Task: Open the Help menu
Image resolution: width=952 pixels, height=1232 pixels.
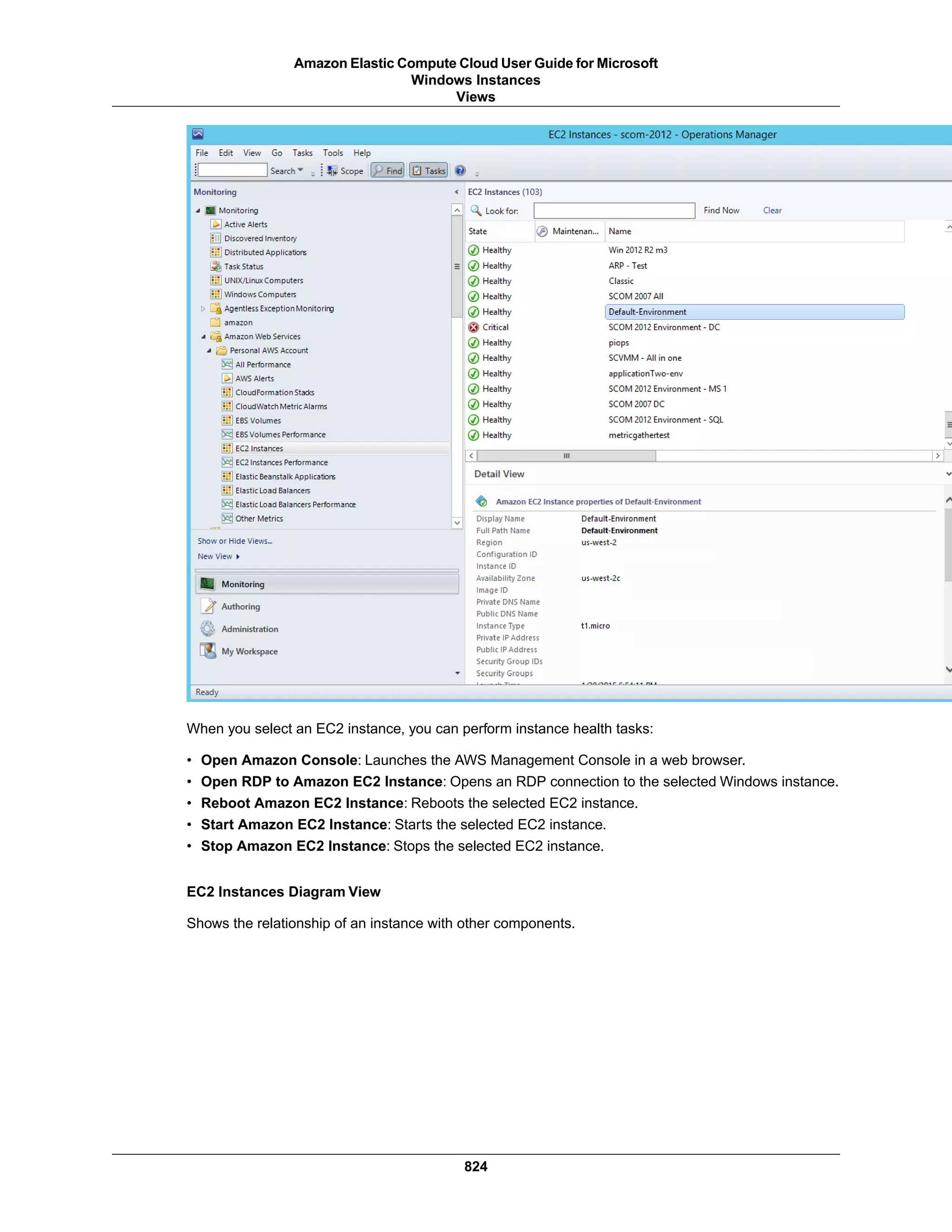Action: point(362,153)
